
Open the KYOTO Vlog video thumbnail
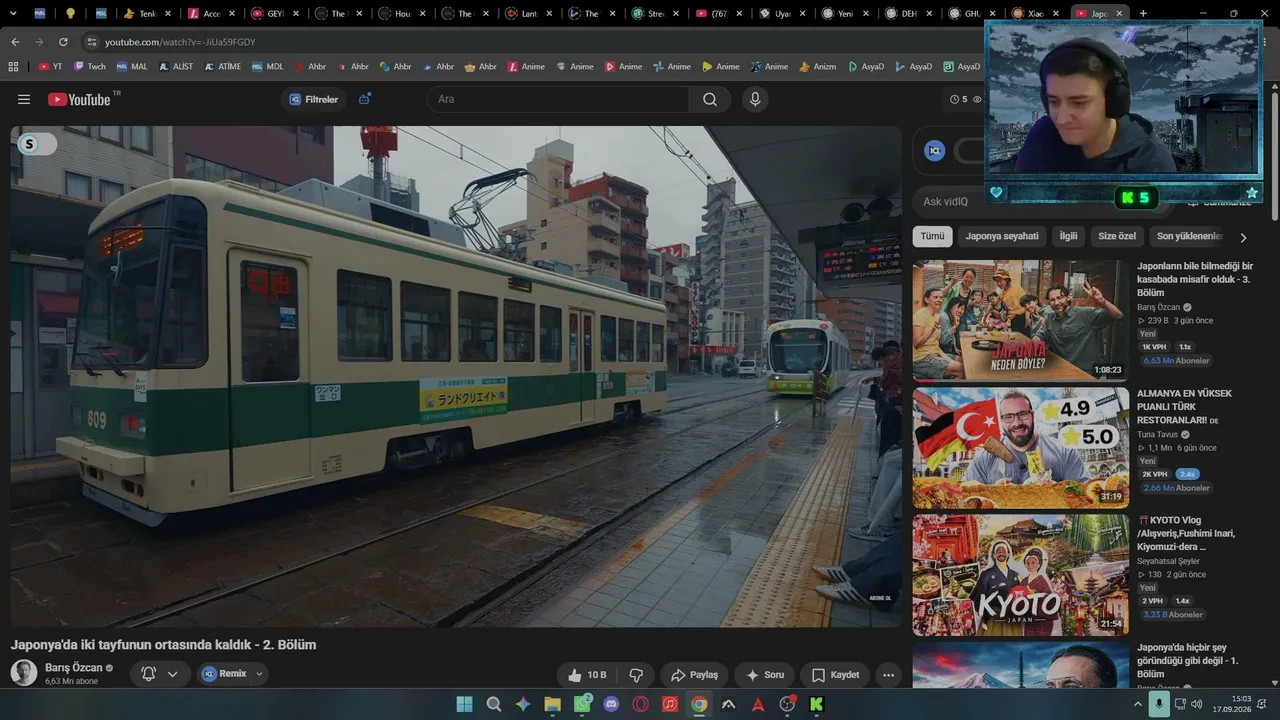tap(1021, 575)
